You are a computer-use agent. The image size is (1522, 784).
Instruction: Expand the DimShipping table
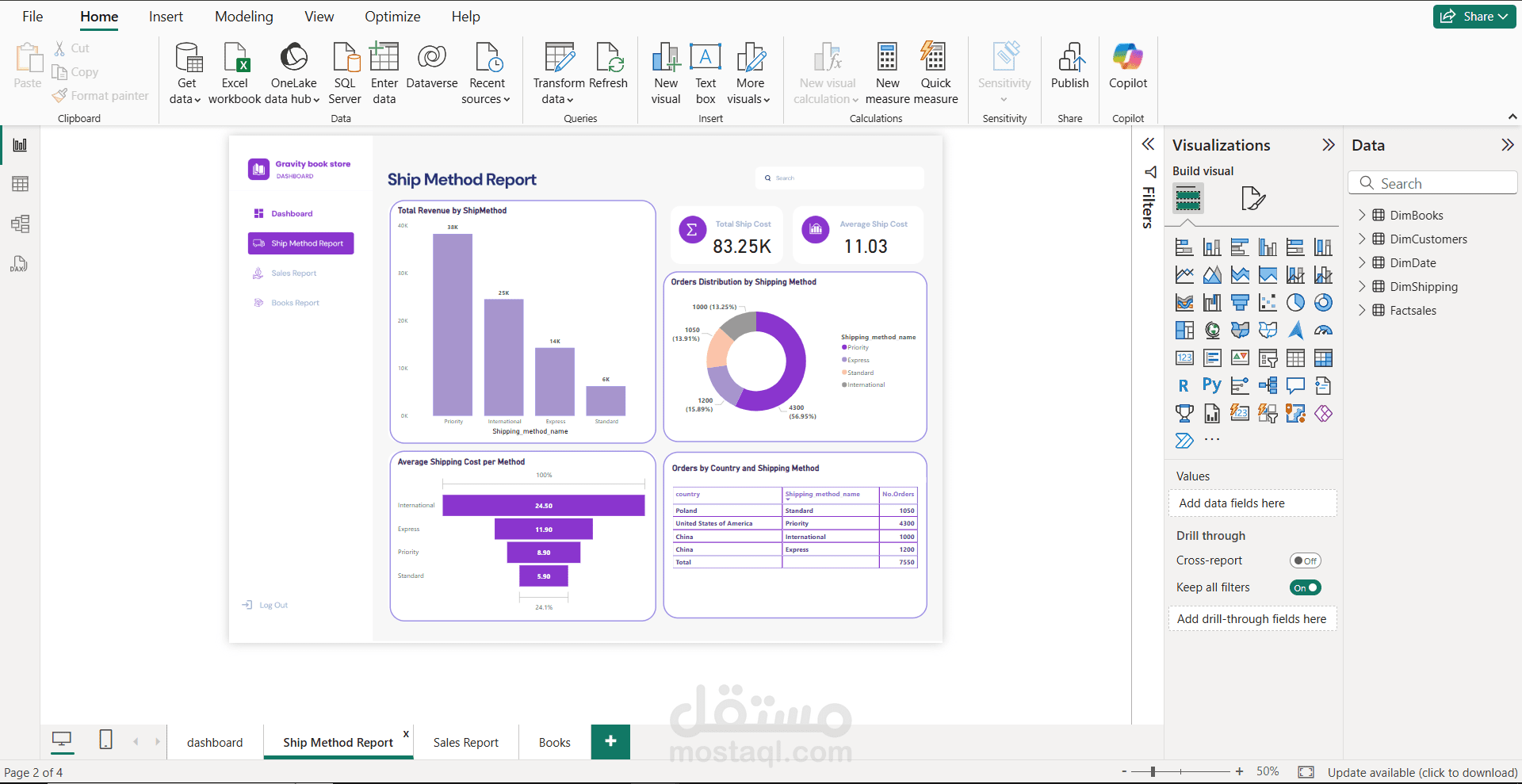tap(1362, 286)
